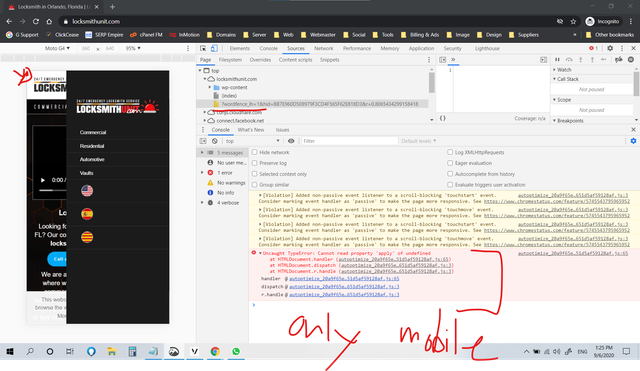Open the What's New drawer tab
Screen dimensions: 640x371
(251, 130)
